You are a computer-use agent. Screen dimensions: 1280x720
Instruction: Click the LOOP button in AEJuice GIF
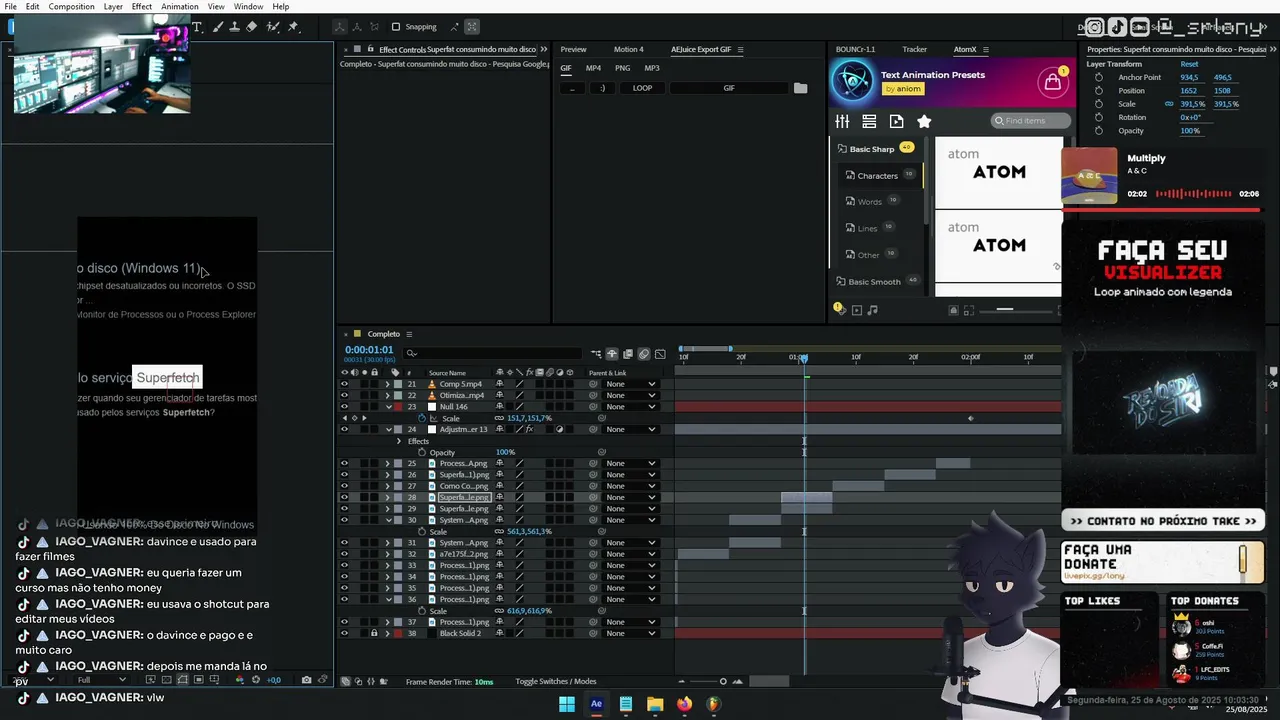click(642, 88)
